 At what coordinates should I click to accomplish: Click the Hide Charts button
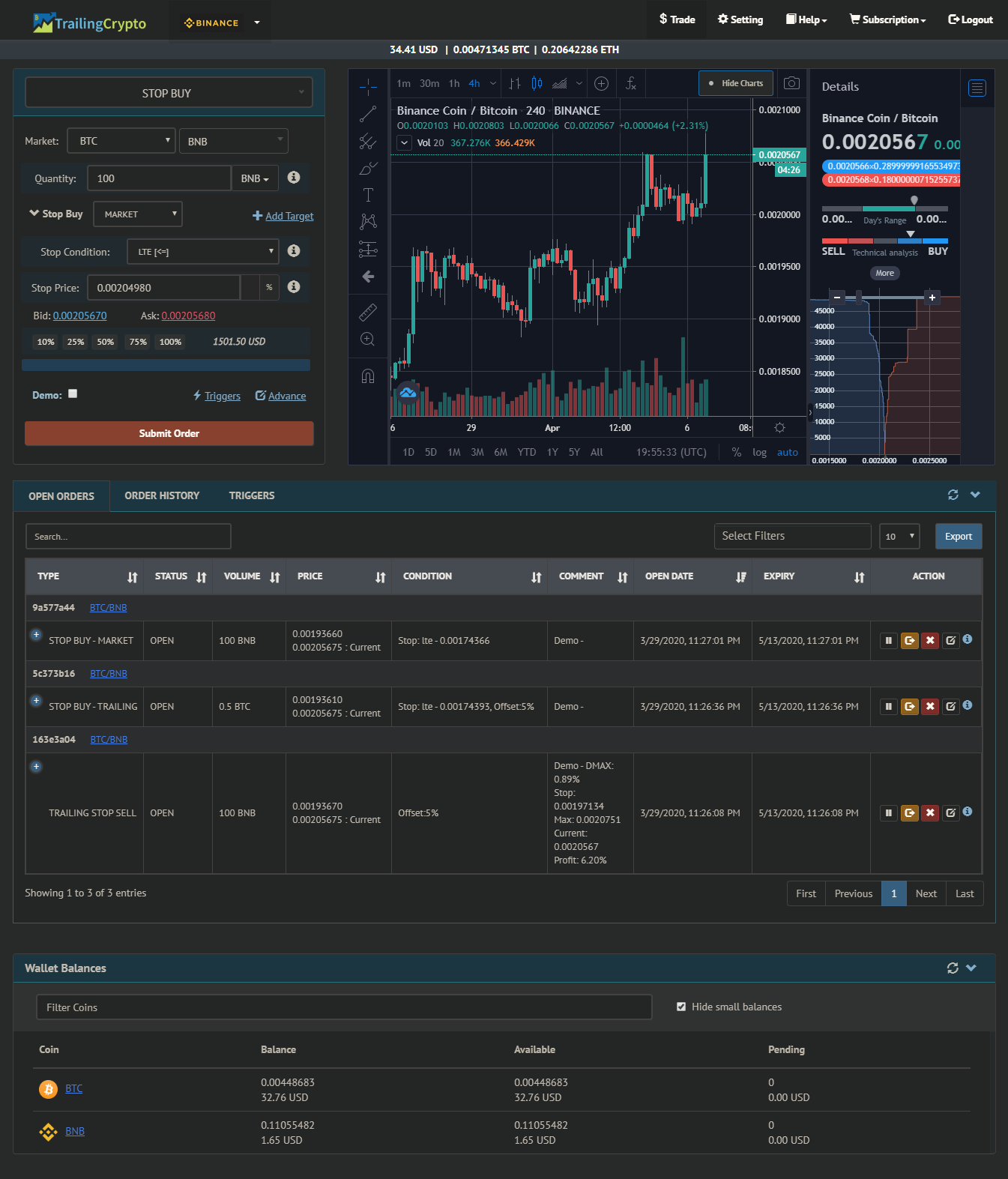pos(736,83)
